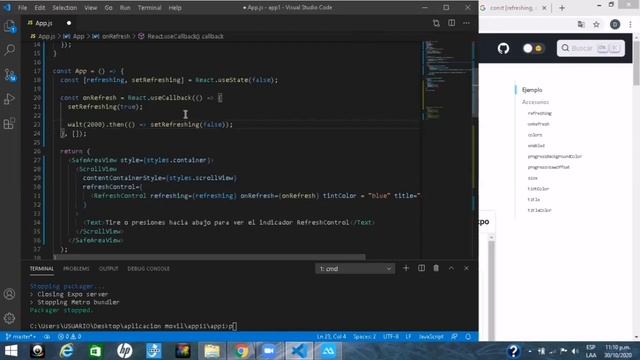Split the editor to the right
Screen dimensions: 640x360
(x=451, y=23)
